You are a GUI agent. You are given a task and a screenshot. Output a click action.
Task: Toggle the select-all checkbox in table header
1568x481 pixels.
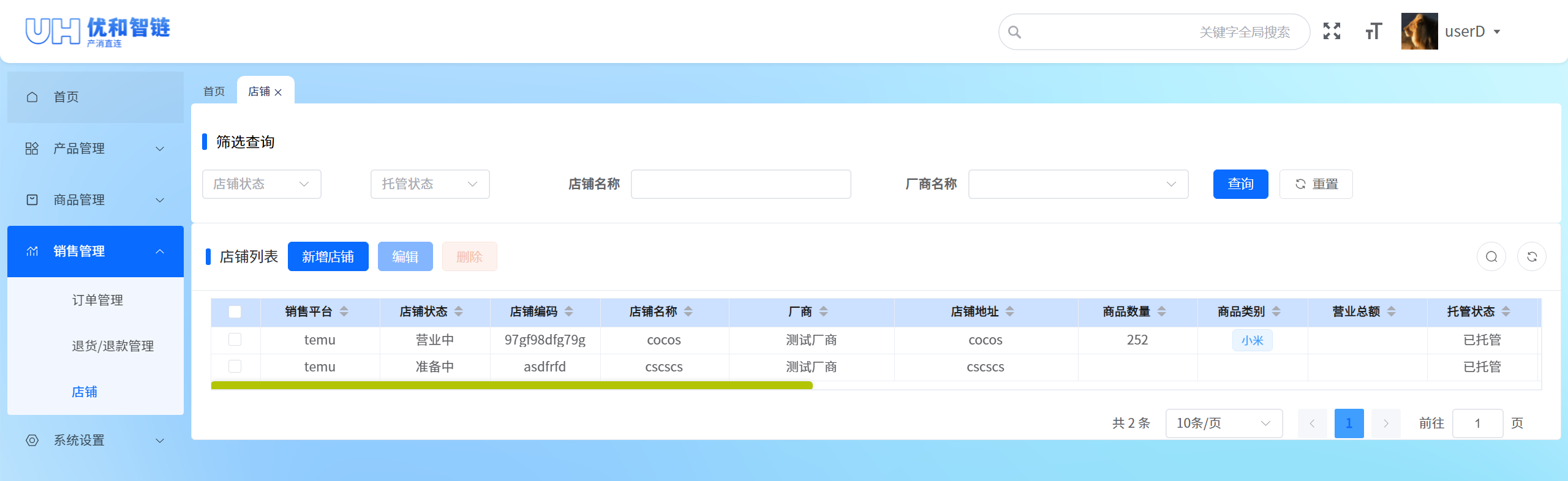click(x=235, y=311)
